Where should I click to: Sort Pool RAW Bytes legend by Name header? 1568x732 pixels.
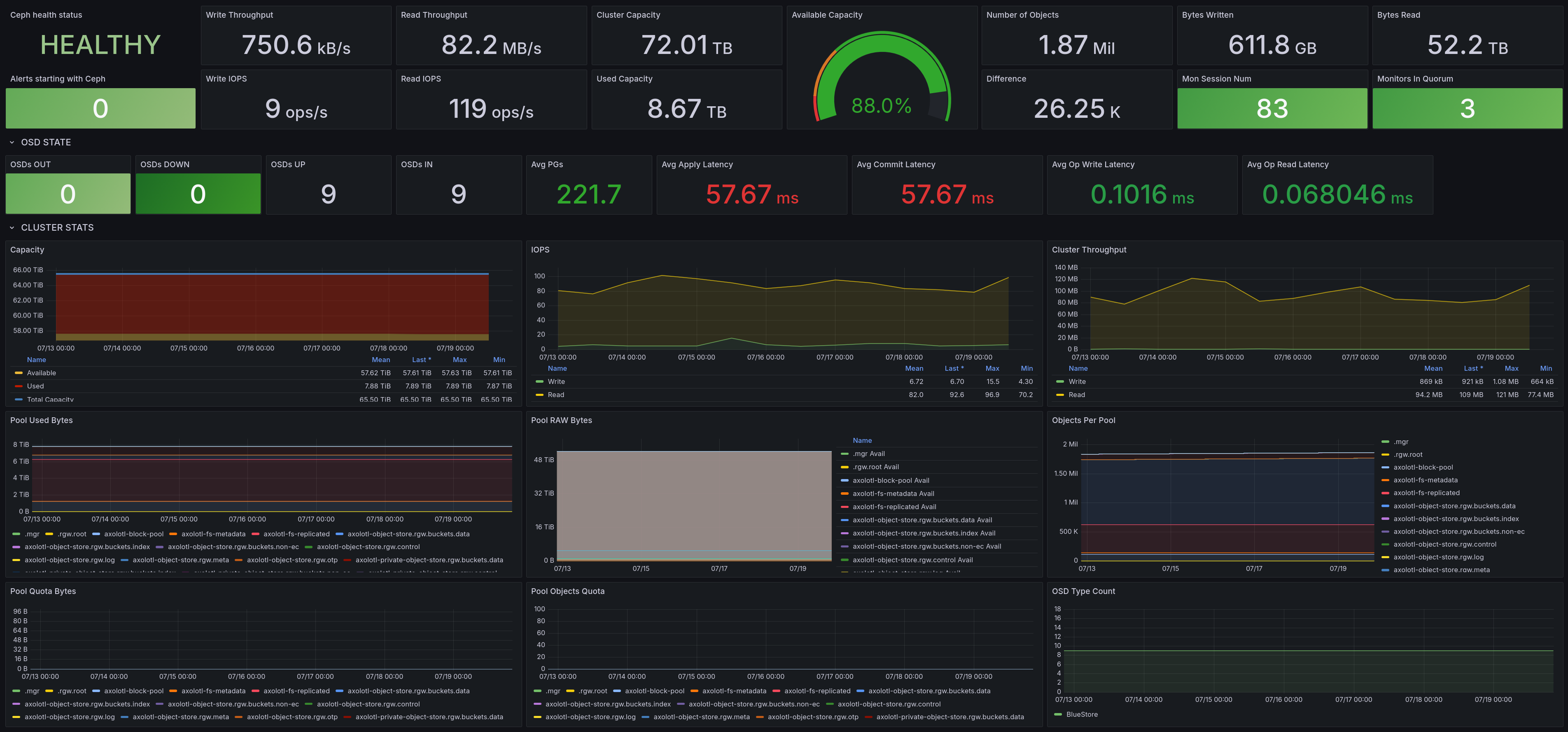click(x=862, y=440)
